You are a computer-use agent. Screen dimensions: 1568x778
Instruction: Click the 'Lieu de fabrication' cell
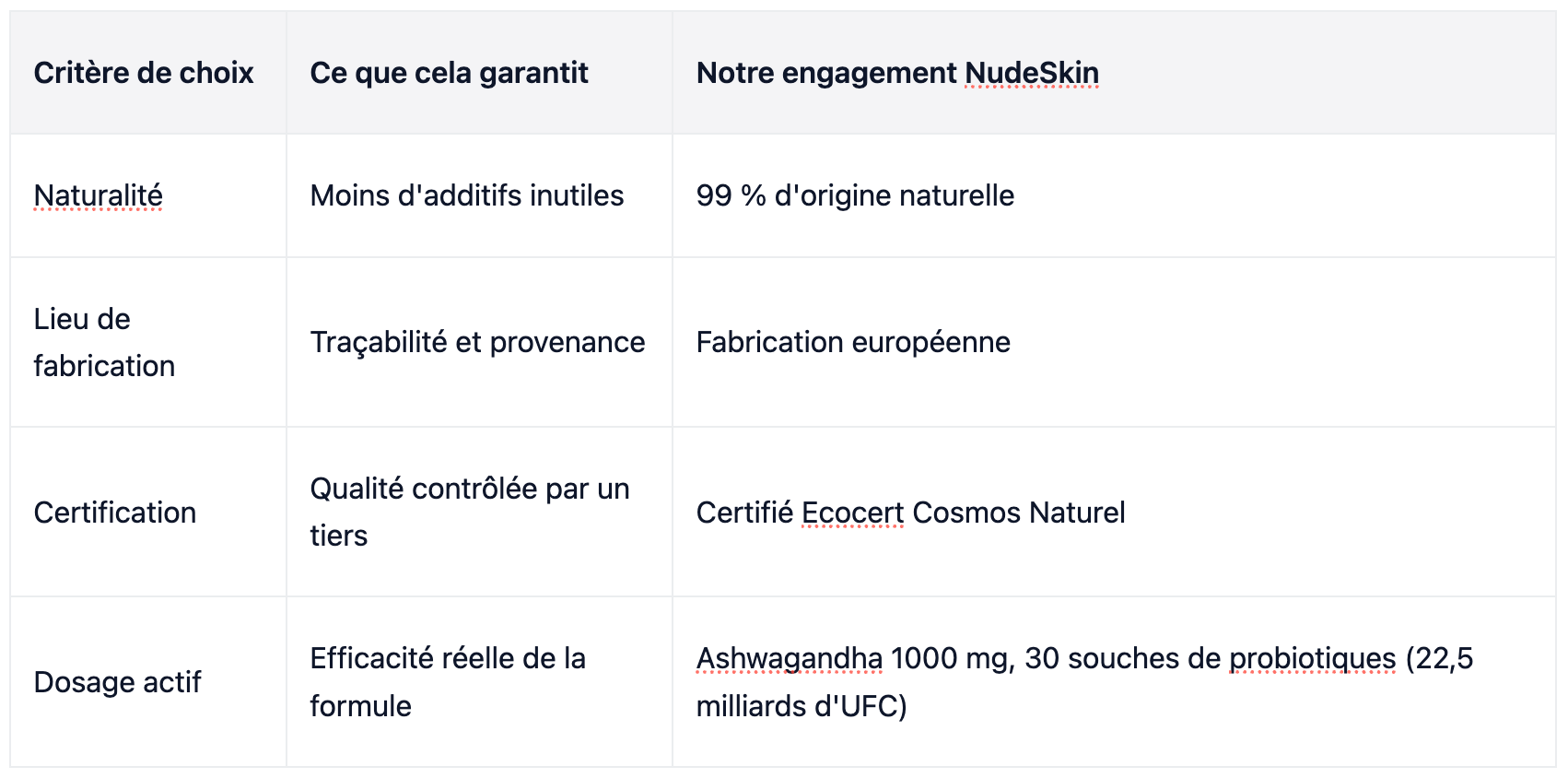coord(104,342)
